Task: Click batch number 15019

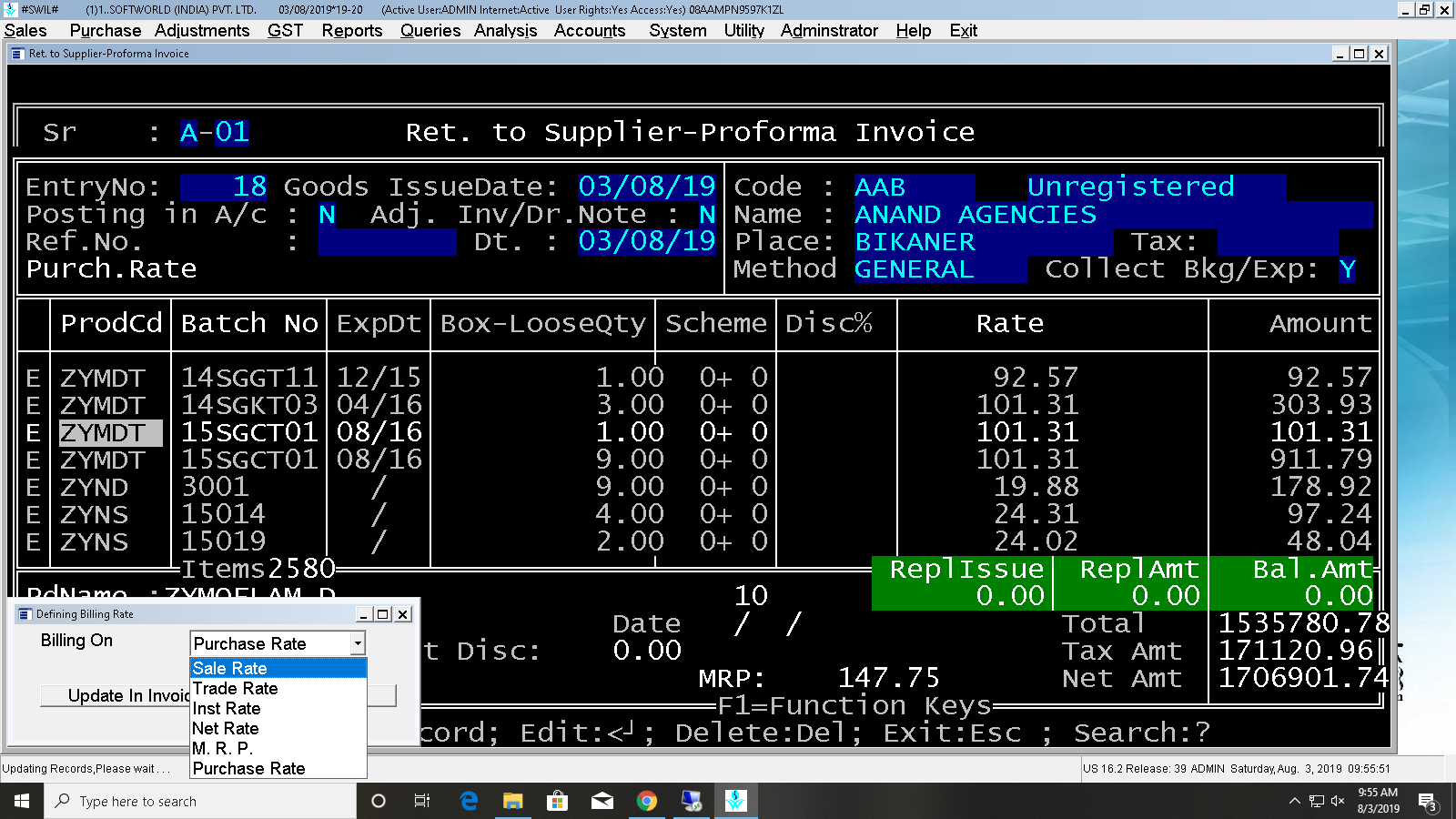Action: [x=224, y=541]
